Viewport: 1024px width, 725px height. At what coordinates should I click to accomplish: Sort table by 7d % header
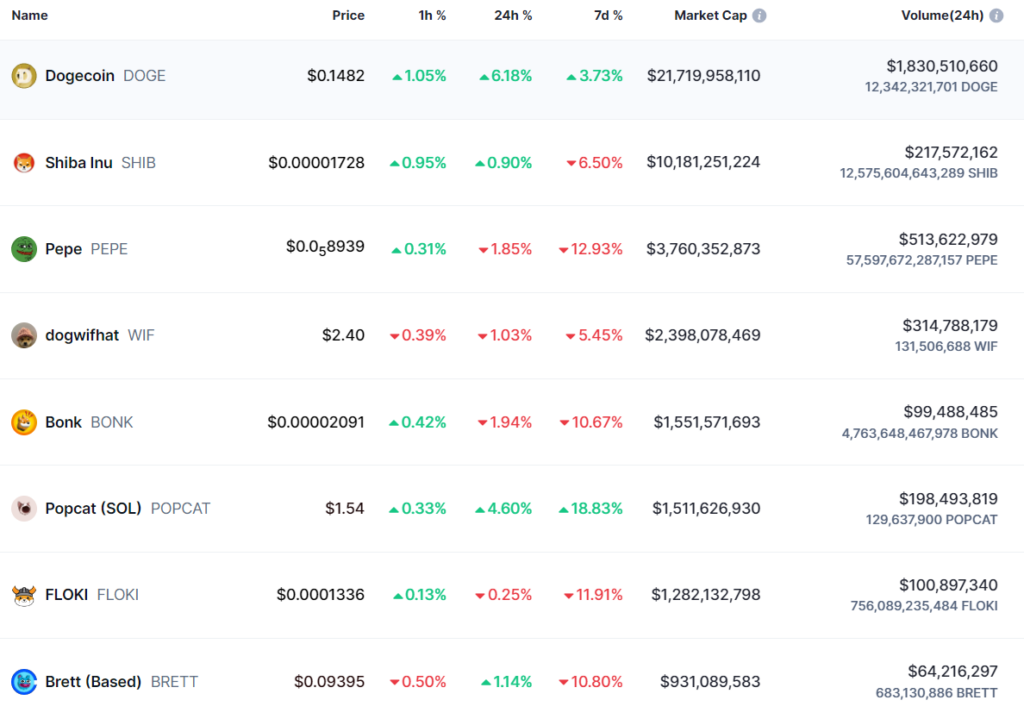(608, 16)
